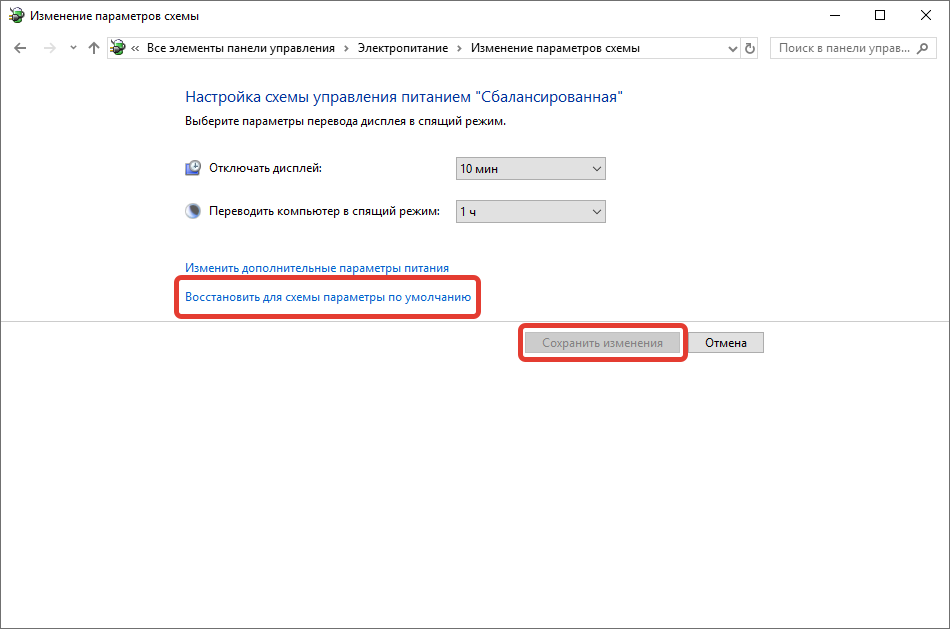Click the Сохранить изменения button
Screen dimensions: 950x629
tap(602, 343)
